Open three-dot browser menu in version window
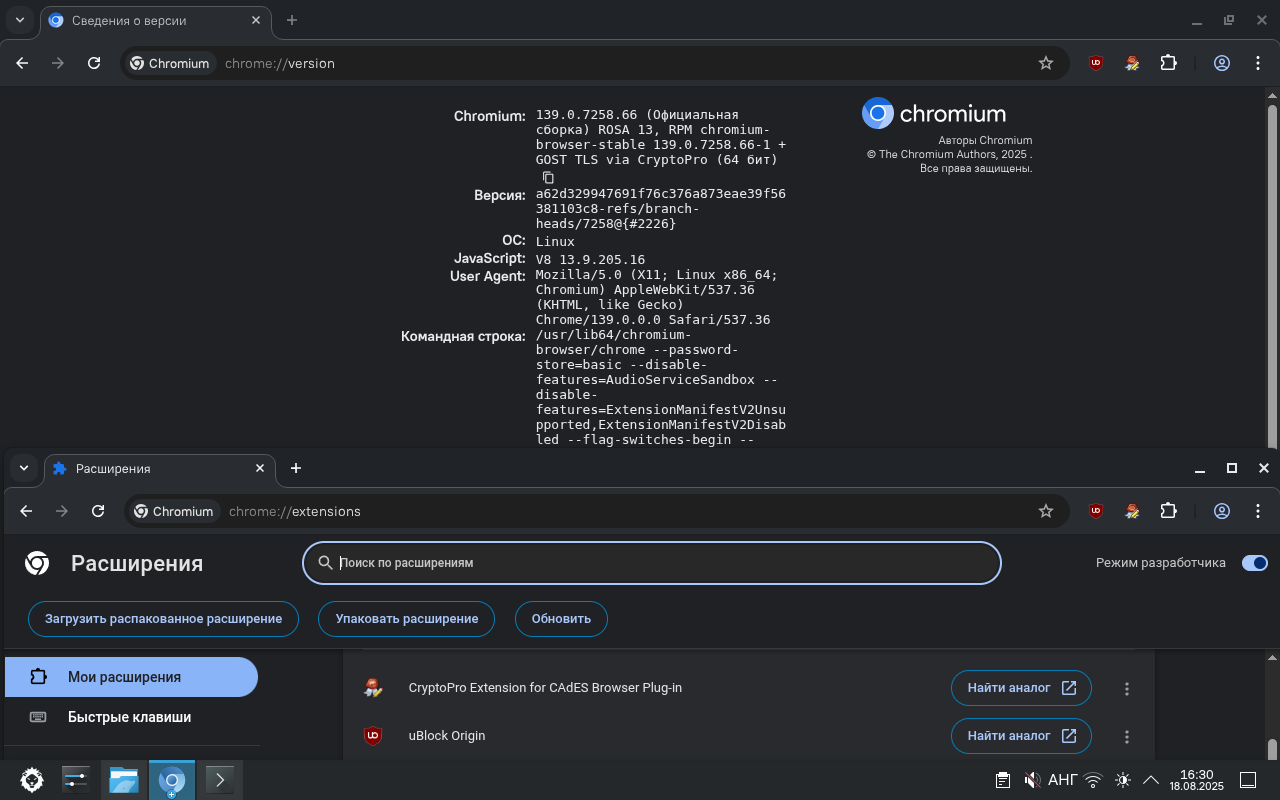The width and height of the screenshot is (1280, 800). 1258,63
